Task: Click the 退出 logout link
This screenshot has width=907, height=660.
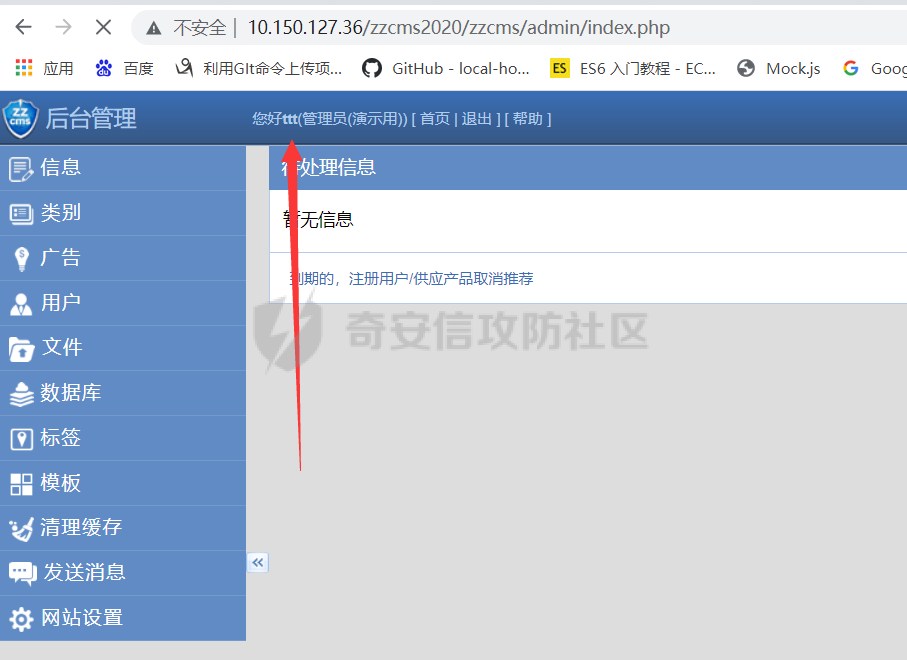Action: [x=476, y=119]
